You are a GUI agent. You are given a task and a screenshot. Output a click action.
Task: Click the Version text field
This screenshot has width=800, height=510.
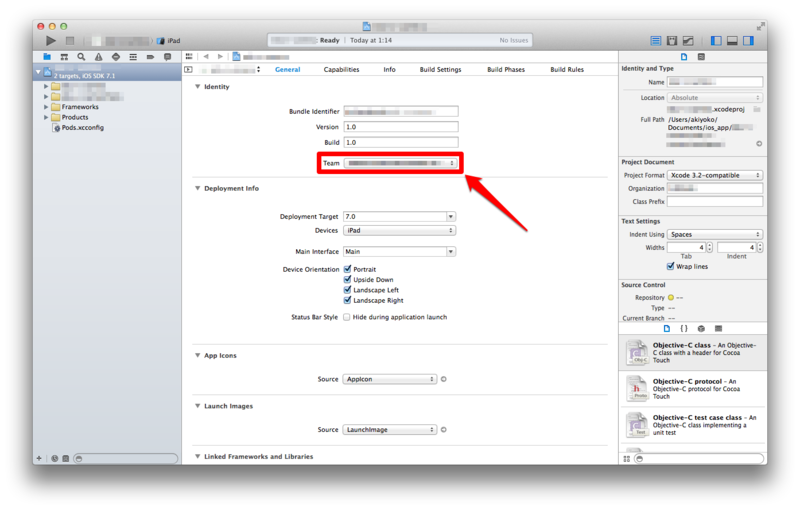[x=401, y=126]
